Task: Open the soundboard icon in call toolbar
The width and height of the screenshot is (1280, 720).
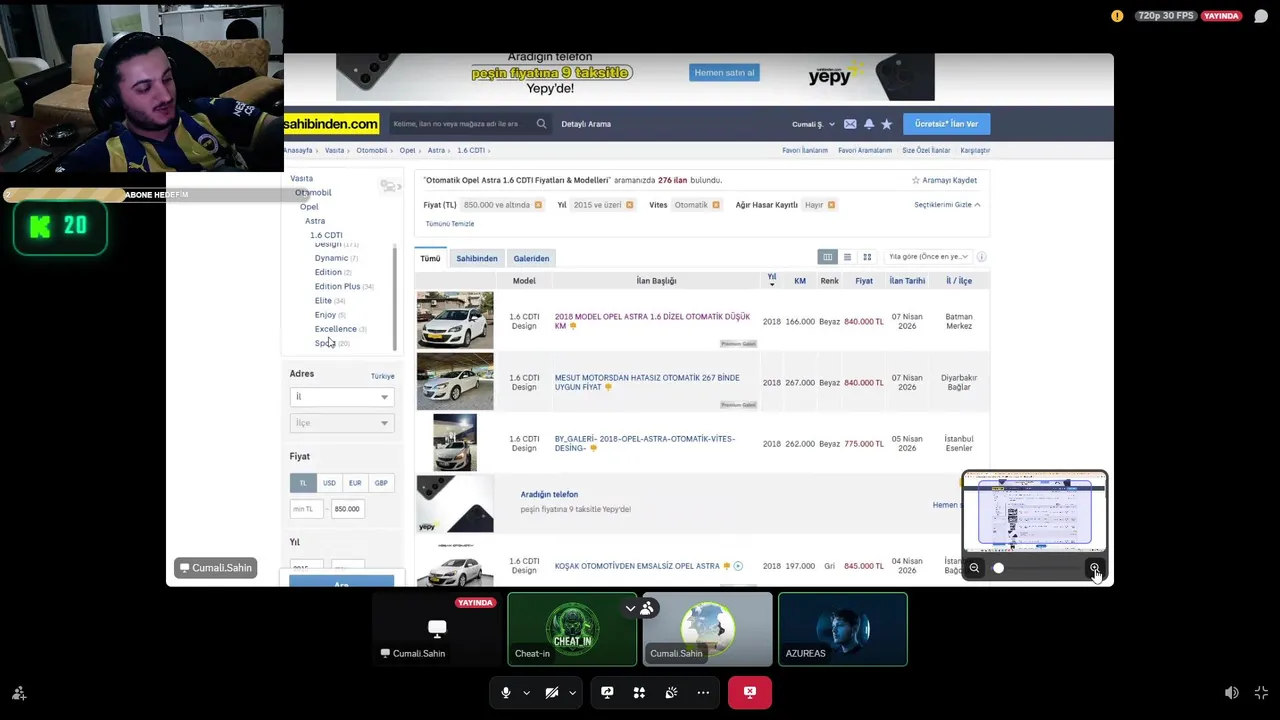Action: pyautogui.click(x=671, y=692)
